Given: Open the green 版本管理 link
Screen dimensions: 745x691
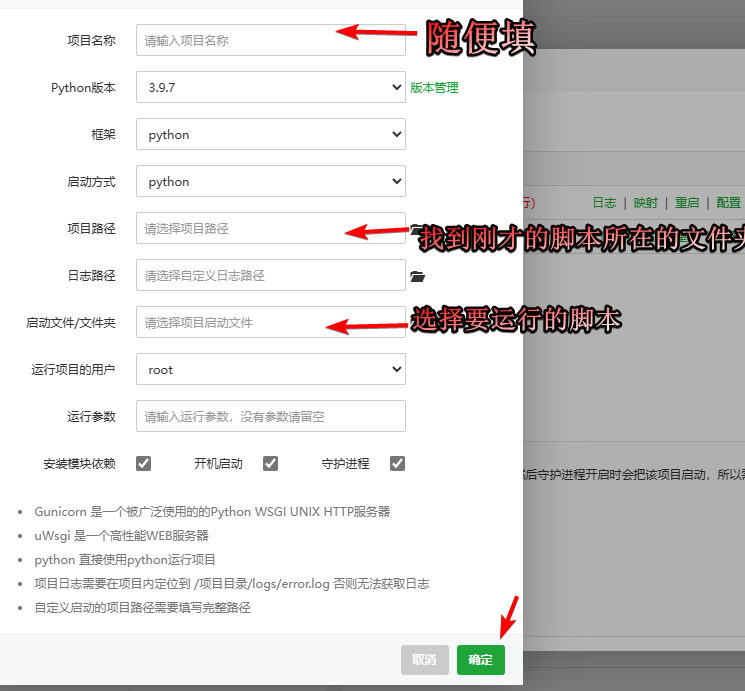Looking at the screenshot, I should tap(434, 88).
